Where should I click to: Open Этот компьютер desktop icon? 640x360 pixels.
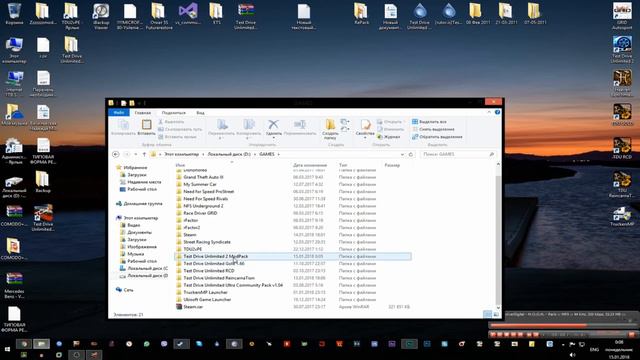(x=14, y=50)
